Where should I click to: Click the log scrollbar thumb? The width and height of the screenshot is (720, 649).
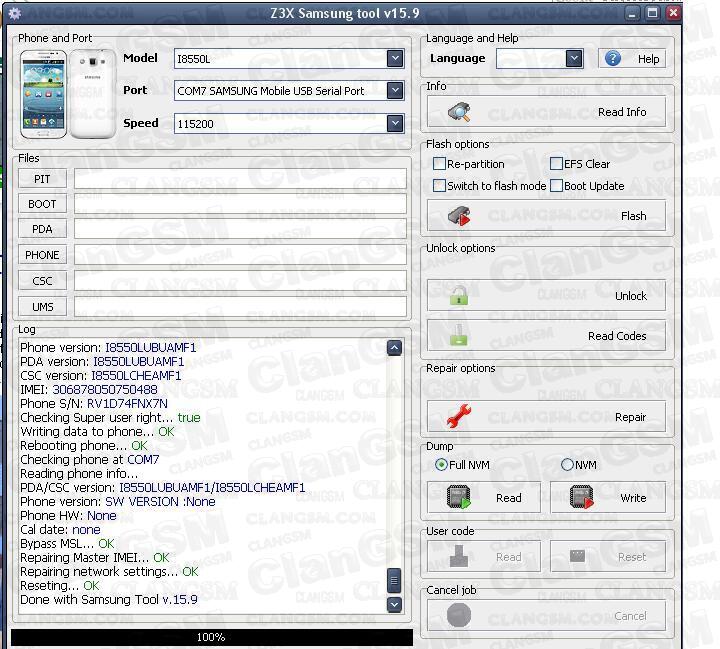(394, 581)
